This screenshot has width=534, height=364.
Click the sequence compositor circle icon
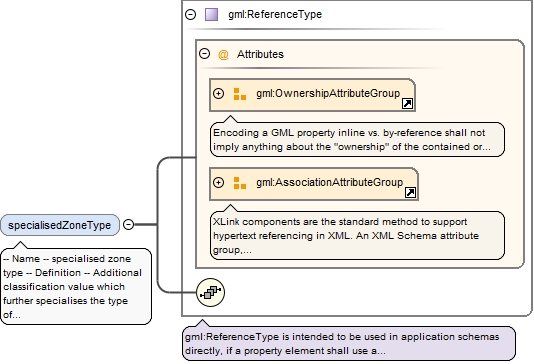210,292
